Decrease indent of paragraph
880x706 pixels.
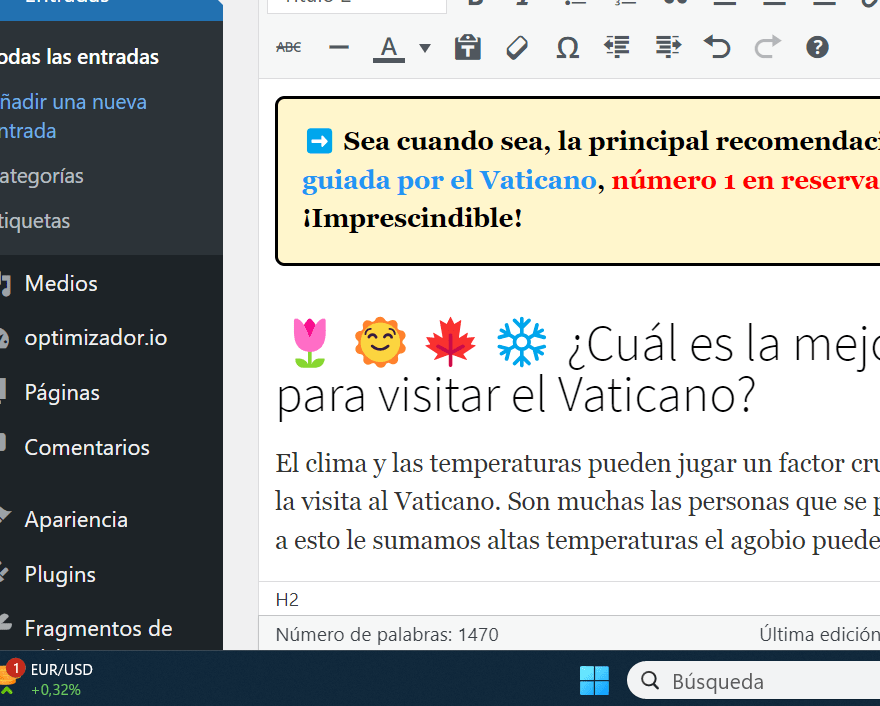[617, 47]
